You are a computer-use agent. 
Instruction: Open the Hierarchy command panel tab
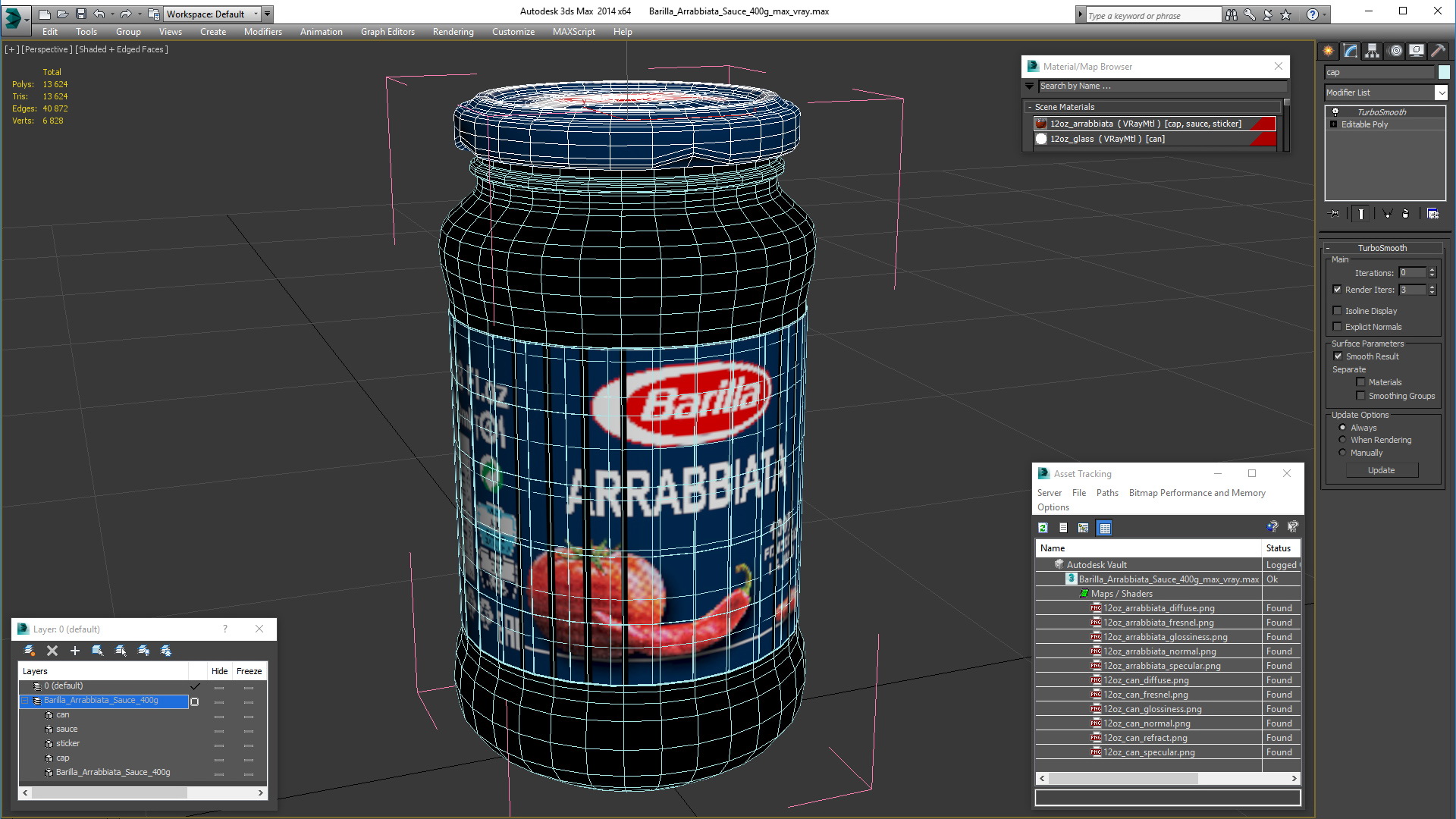(1373, 51)
